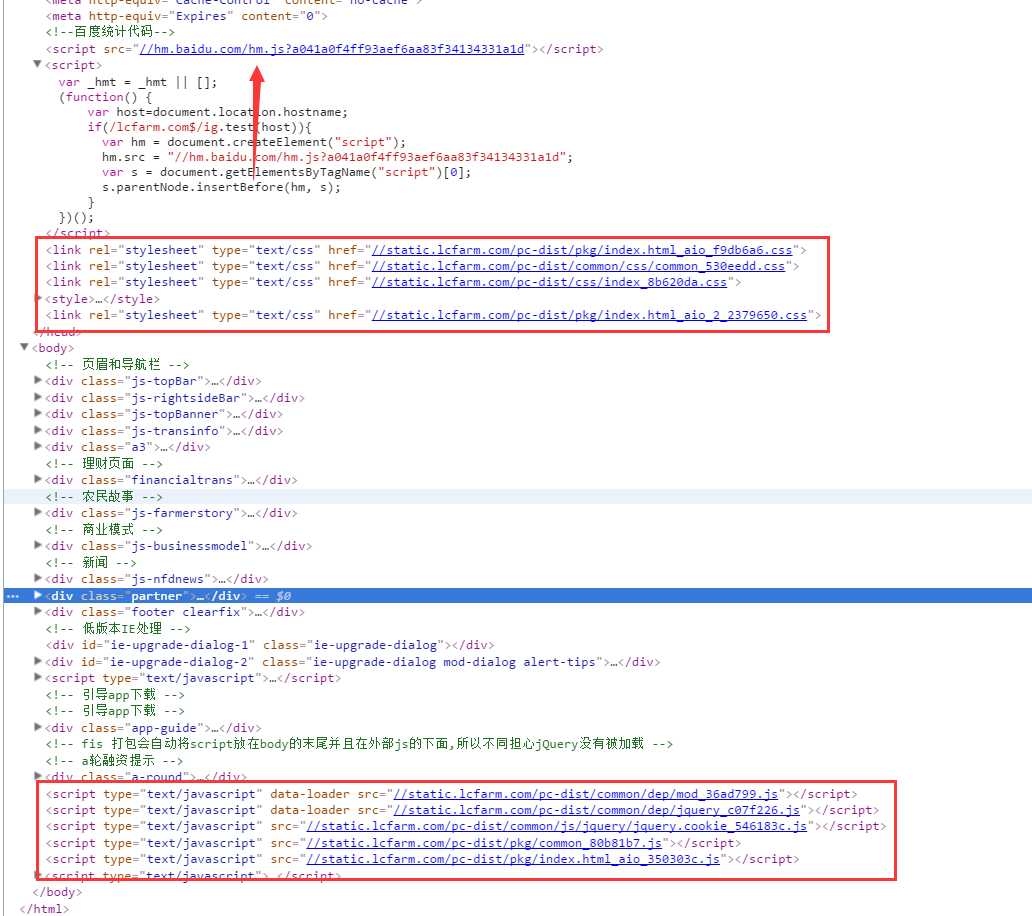Select the 页眉和导航栏 comment line

click(x=117, y=365)
